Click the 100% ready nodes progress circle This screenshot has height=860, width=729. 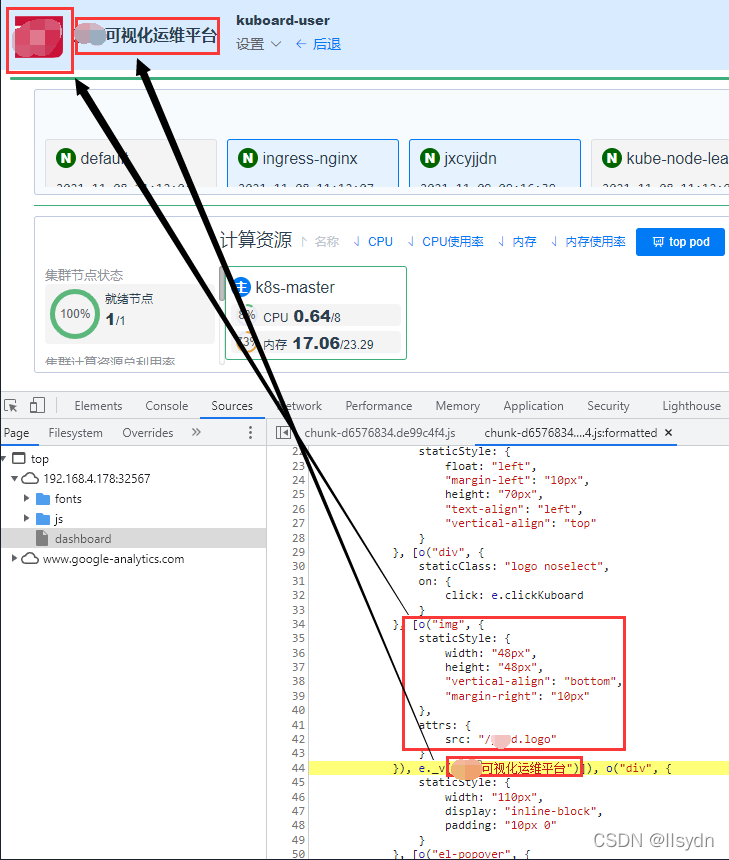click(75, 314)
